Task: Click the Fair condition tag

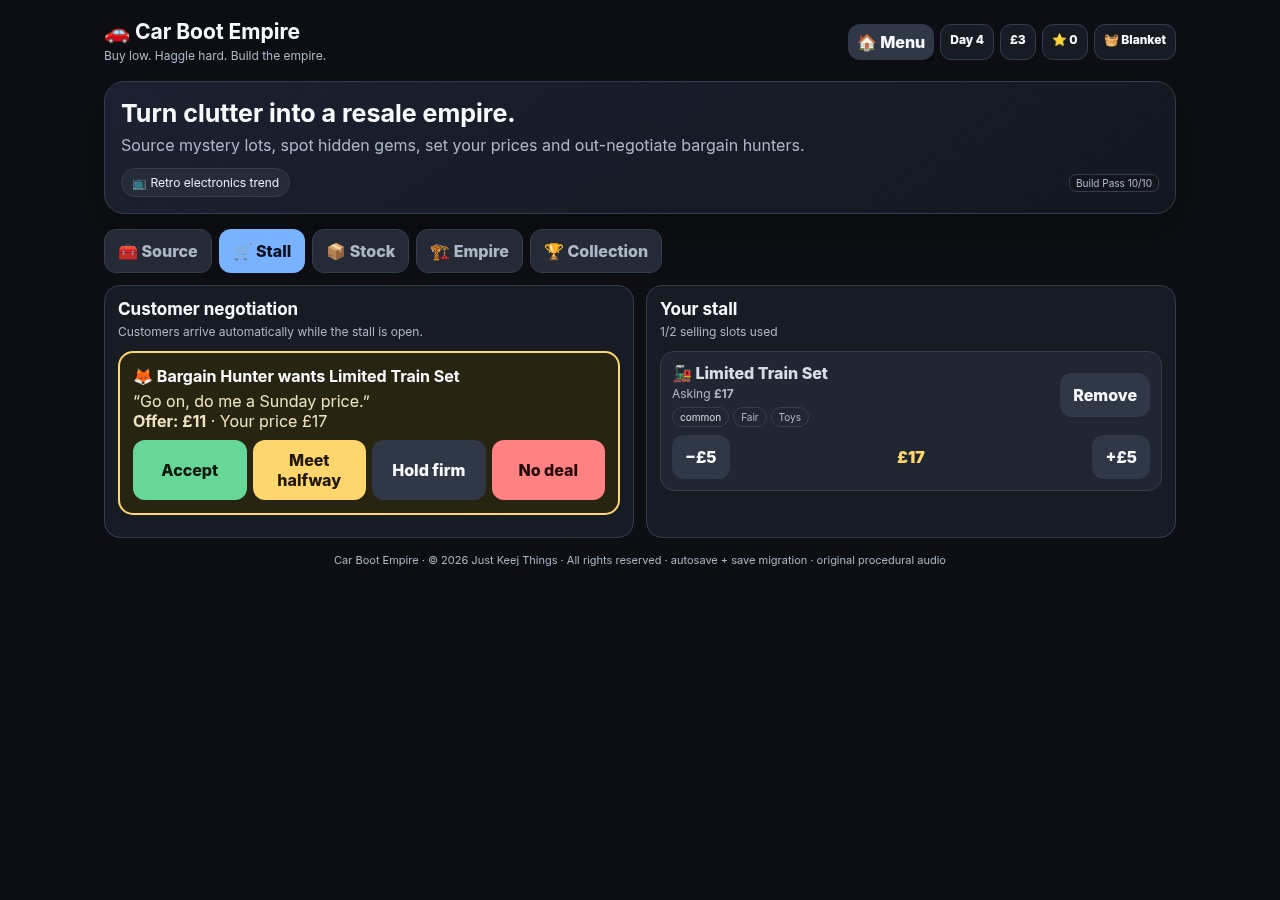Action: tap(750, 417)
